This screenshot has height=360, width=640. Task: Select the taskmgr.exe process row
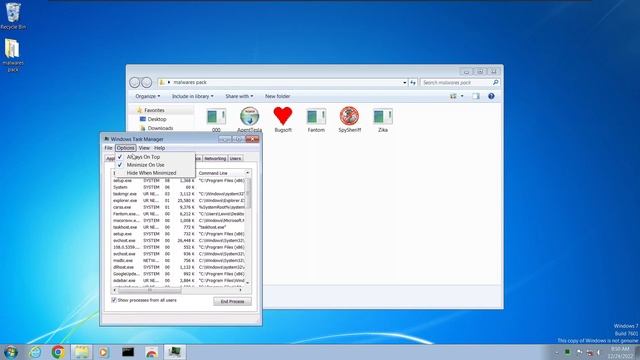click(179, 194)
